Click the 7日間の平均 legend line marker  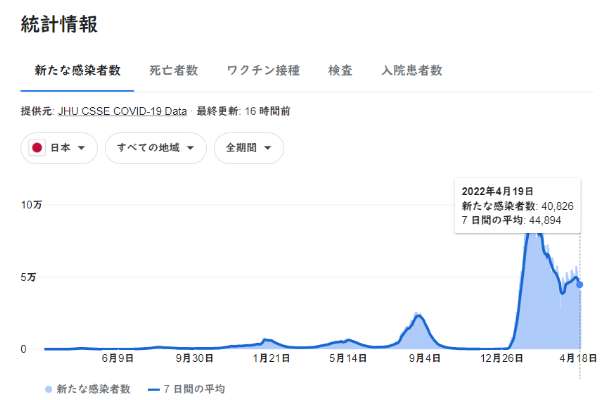tap(154, 388)
